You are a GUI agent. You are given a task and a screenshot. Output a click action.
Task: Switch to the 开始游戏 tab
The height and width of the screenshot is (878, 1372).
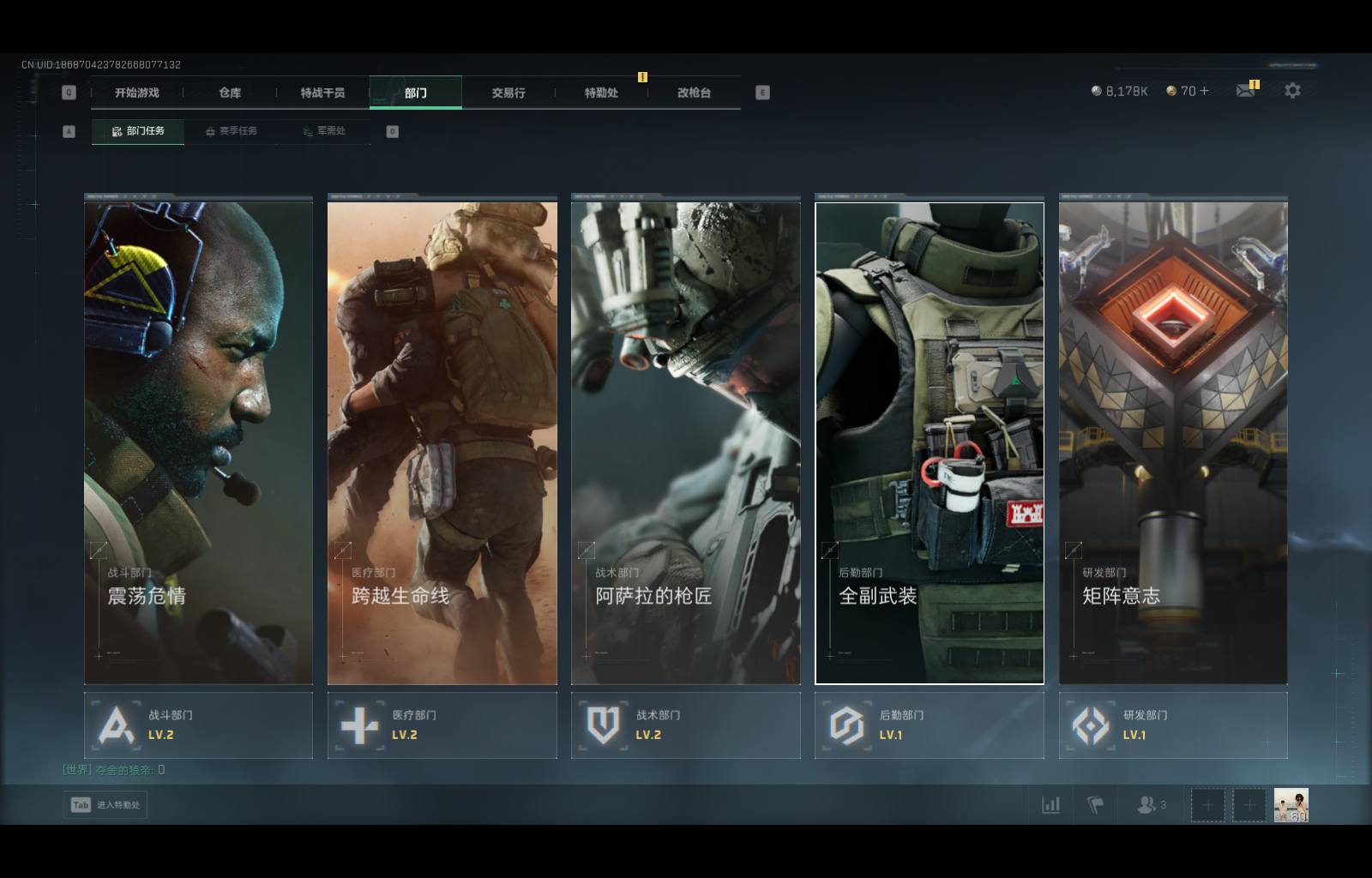point(137,93)
